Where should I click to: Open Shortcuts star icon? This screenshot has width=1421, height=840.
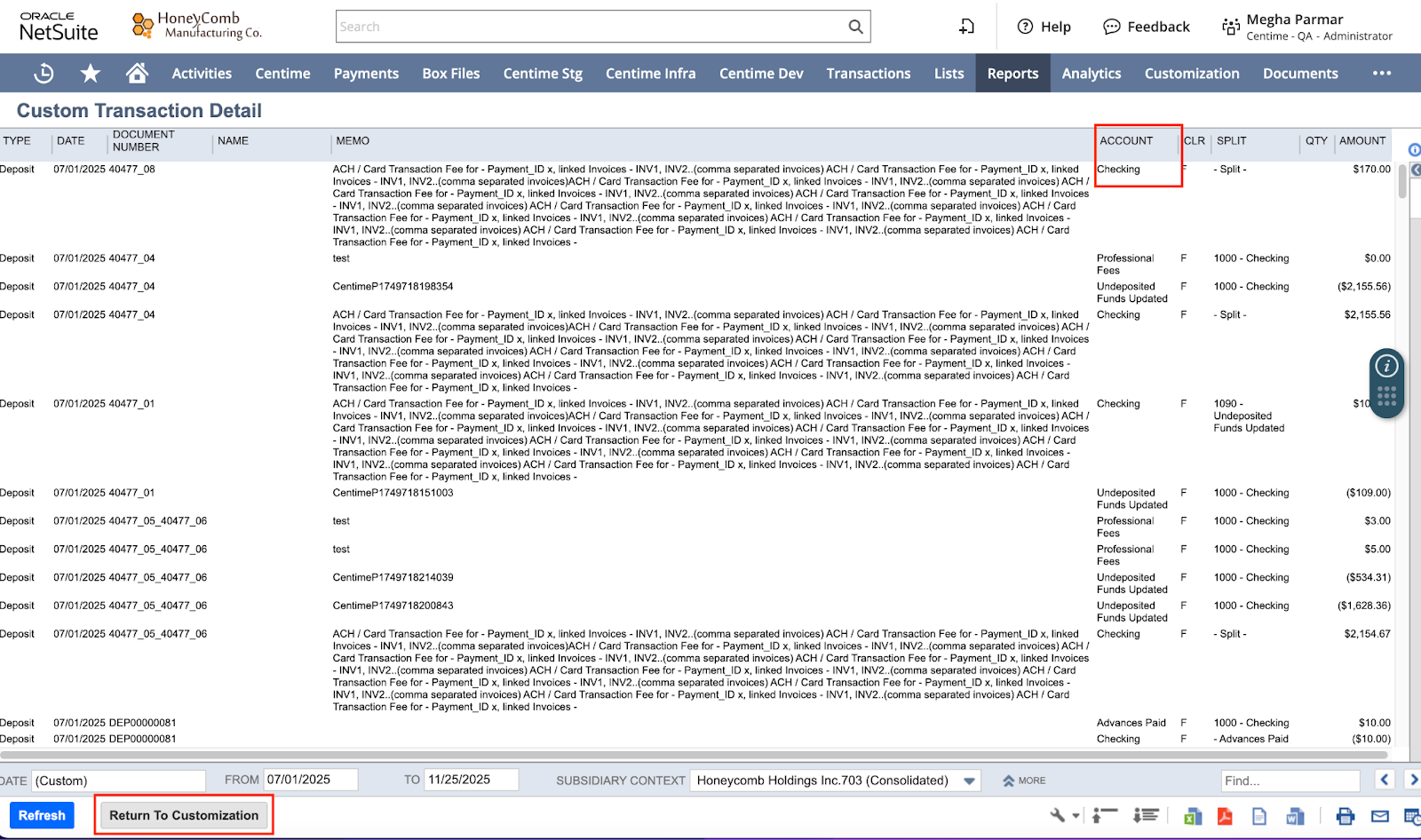pyautogui.click(x=91, y=74)
